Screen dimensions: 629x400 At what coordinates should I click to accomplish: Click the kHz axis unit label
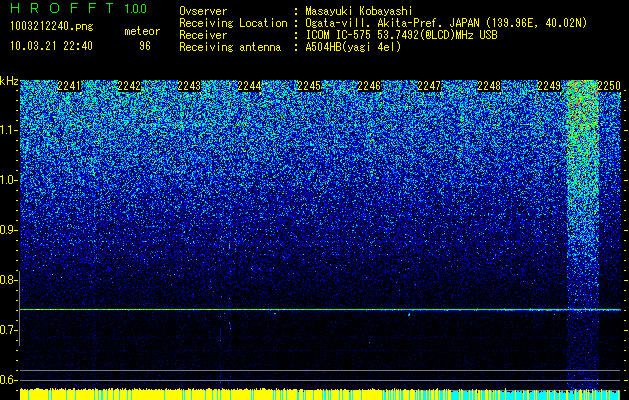(x=9, y=81)
